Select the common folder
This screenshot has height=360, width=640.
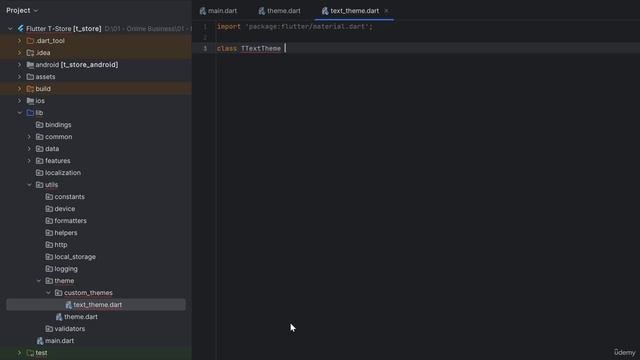[58, 137]
